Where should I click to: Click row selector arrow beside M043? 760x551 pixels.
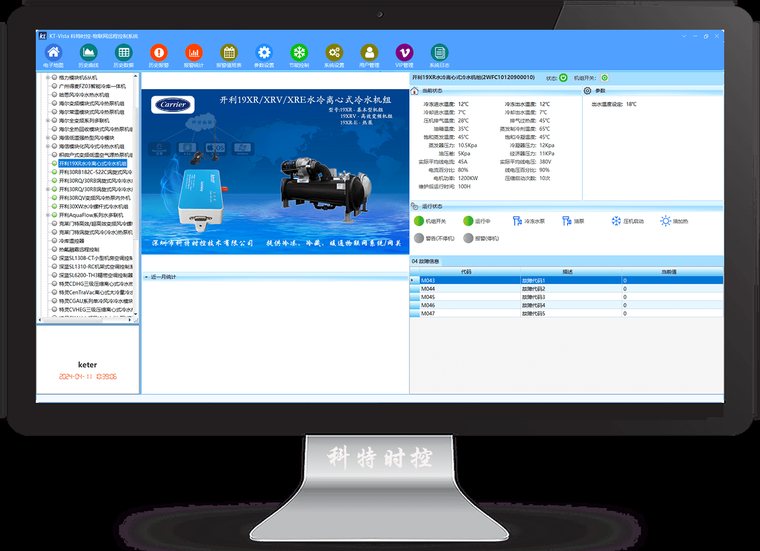412,280
